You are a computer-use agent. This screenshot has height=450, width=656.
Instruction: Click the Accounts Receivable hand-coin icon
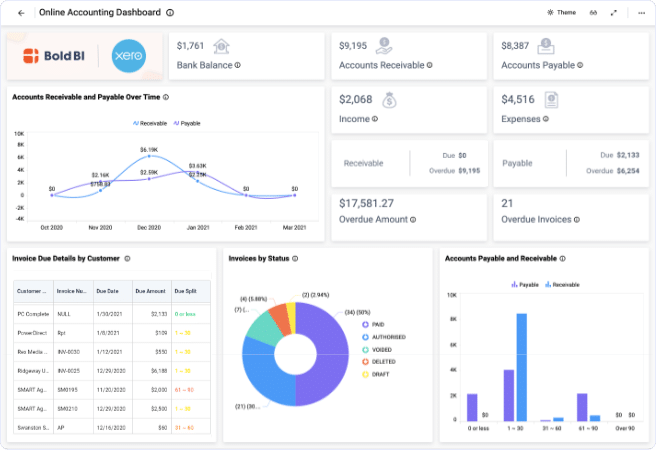click(384, 46)
